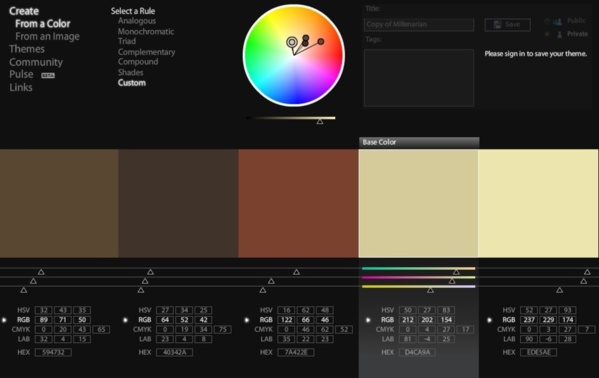Open the Create section
The image size is (599, 378).
click(24, 11)
